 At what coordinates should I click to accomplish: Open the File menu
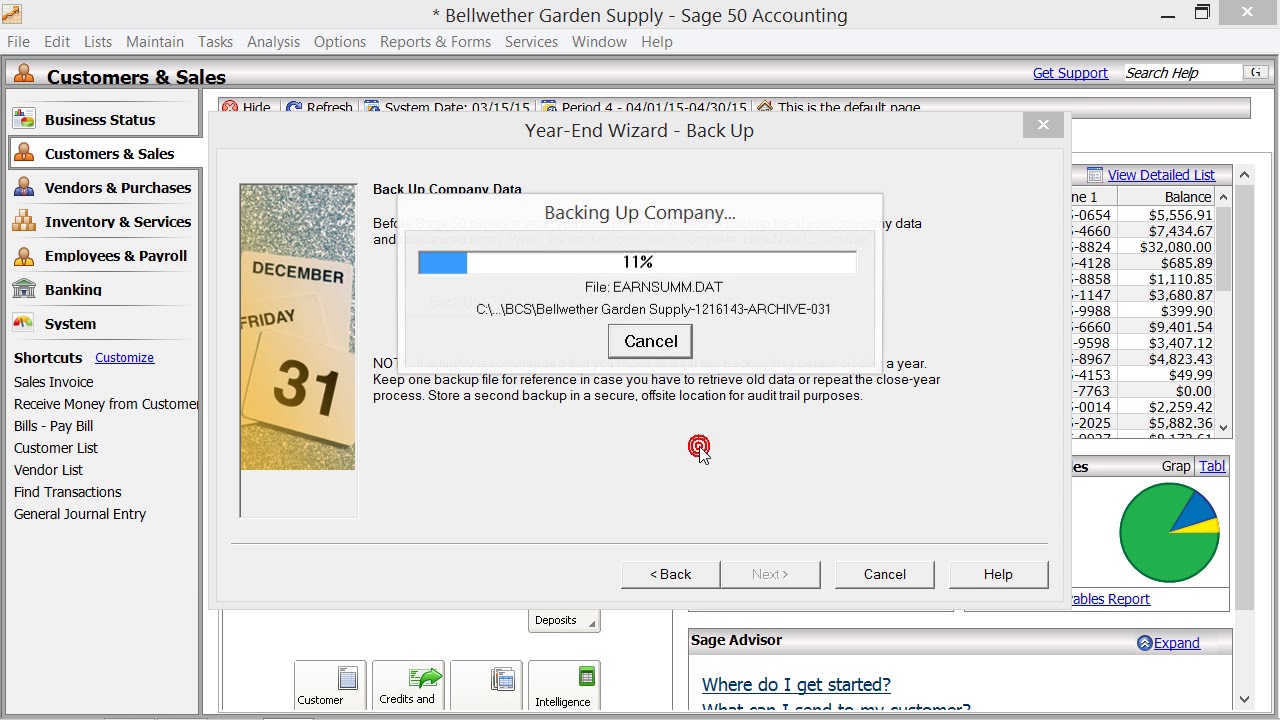18,42
